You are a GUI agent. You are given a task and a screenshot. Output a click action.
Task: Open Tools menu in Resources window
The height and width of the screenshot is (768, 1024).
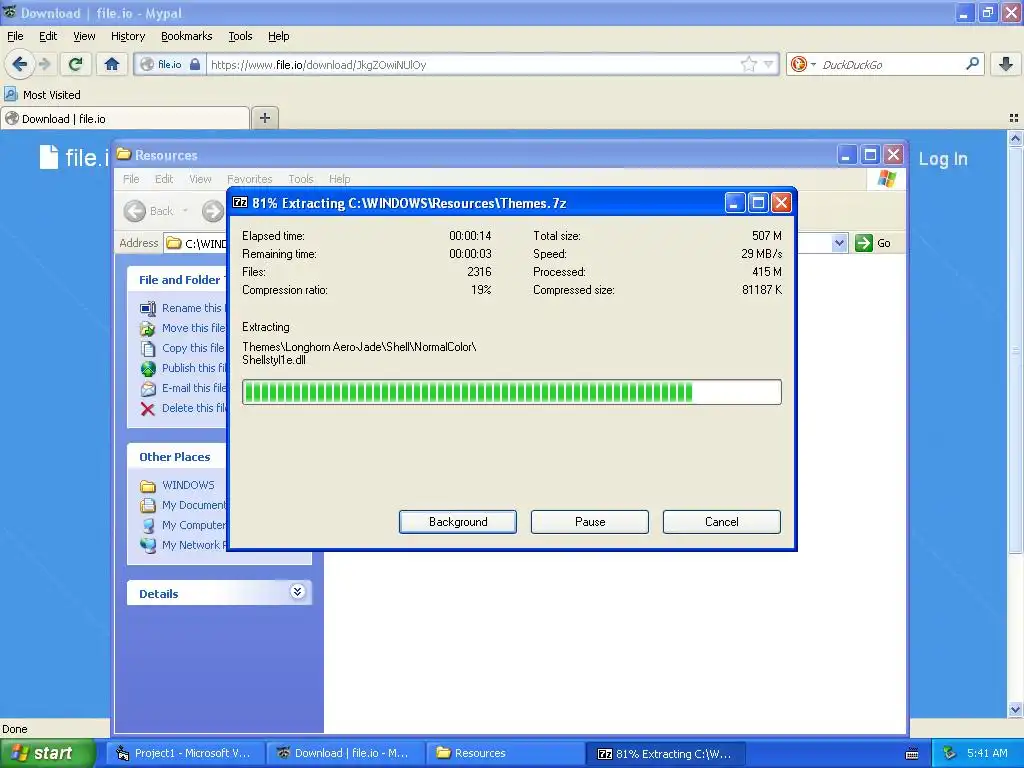pyautogui.click(x=300, y=179)
